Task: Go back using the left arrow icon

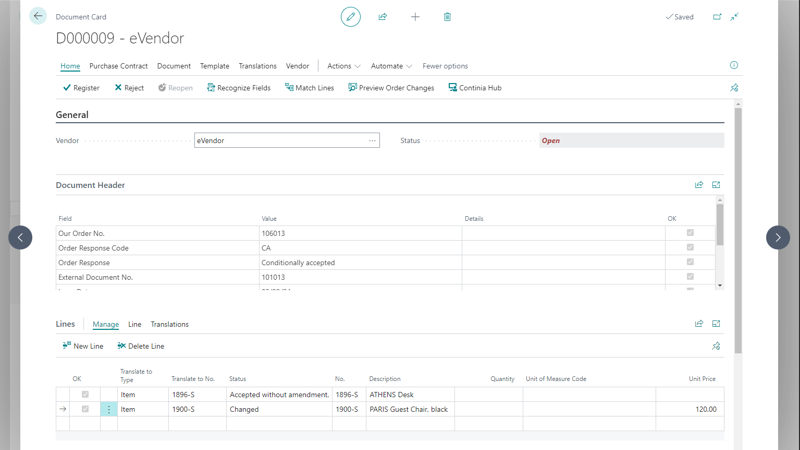Action: (x=38, y=16)
